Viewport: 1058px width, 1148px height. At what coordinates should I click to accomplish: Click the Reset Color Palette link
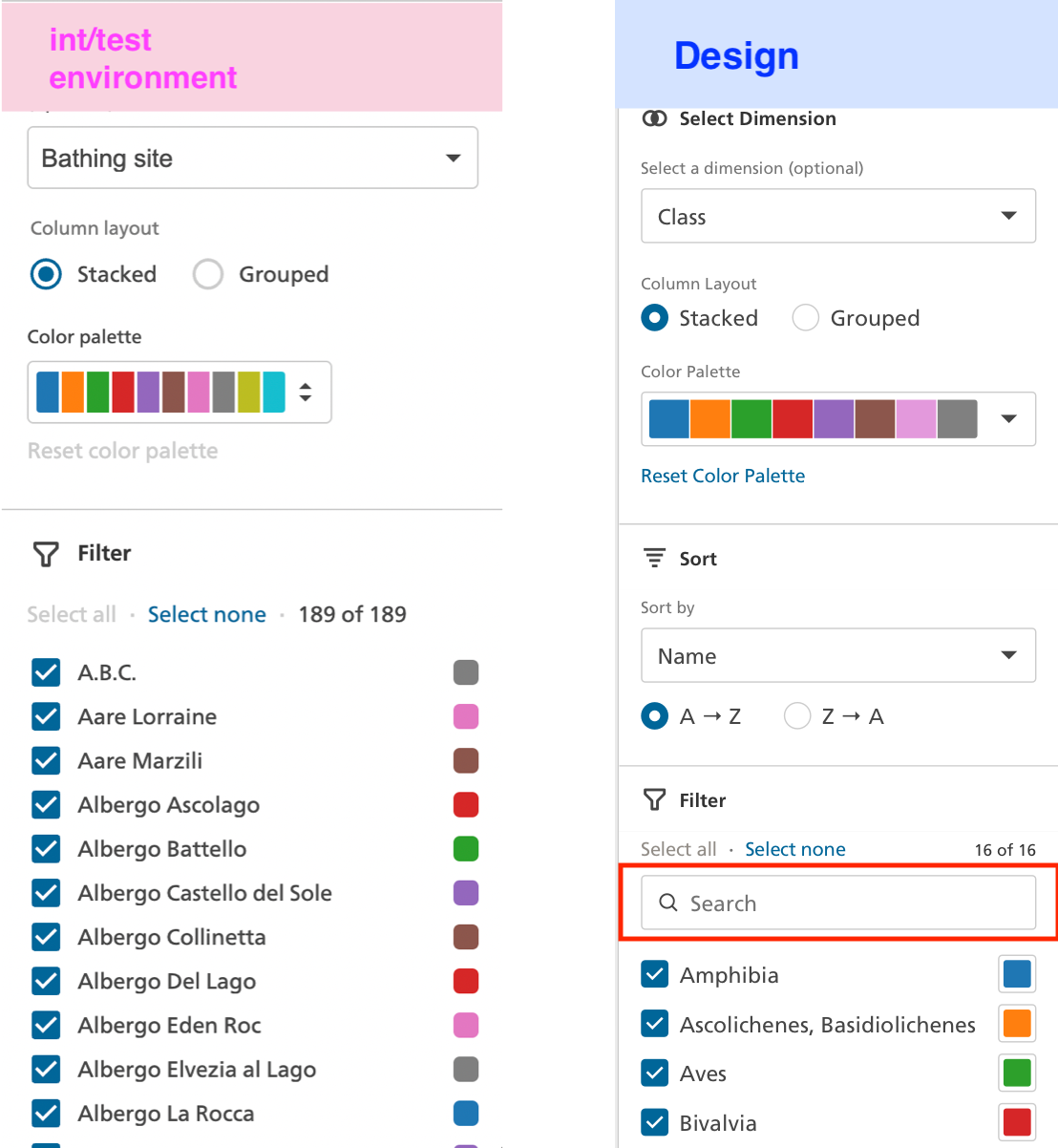[x=723, y=476]
